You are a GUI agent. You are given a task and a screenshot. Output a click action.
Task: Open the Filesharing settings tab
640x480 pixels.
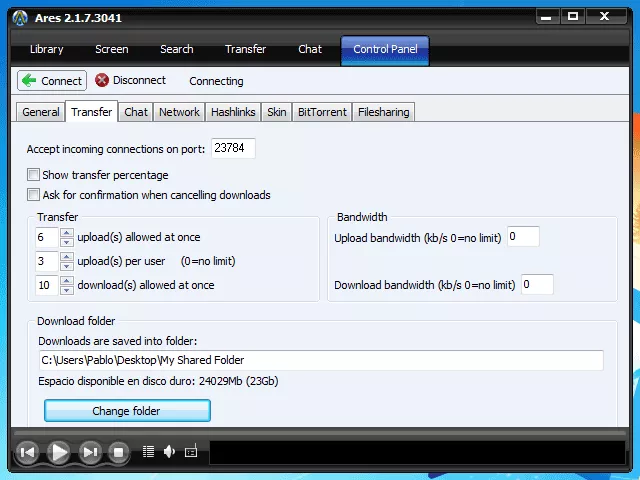click(x=383, y=112)
